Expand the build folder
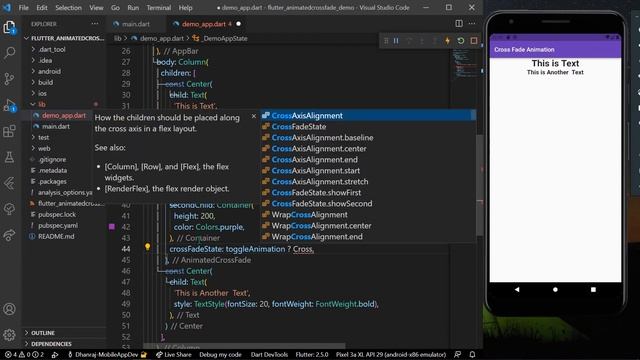 pyautogui.click(x=45, y=82)
